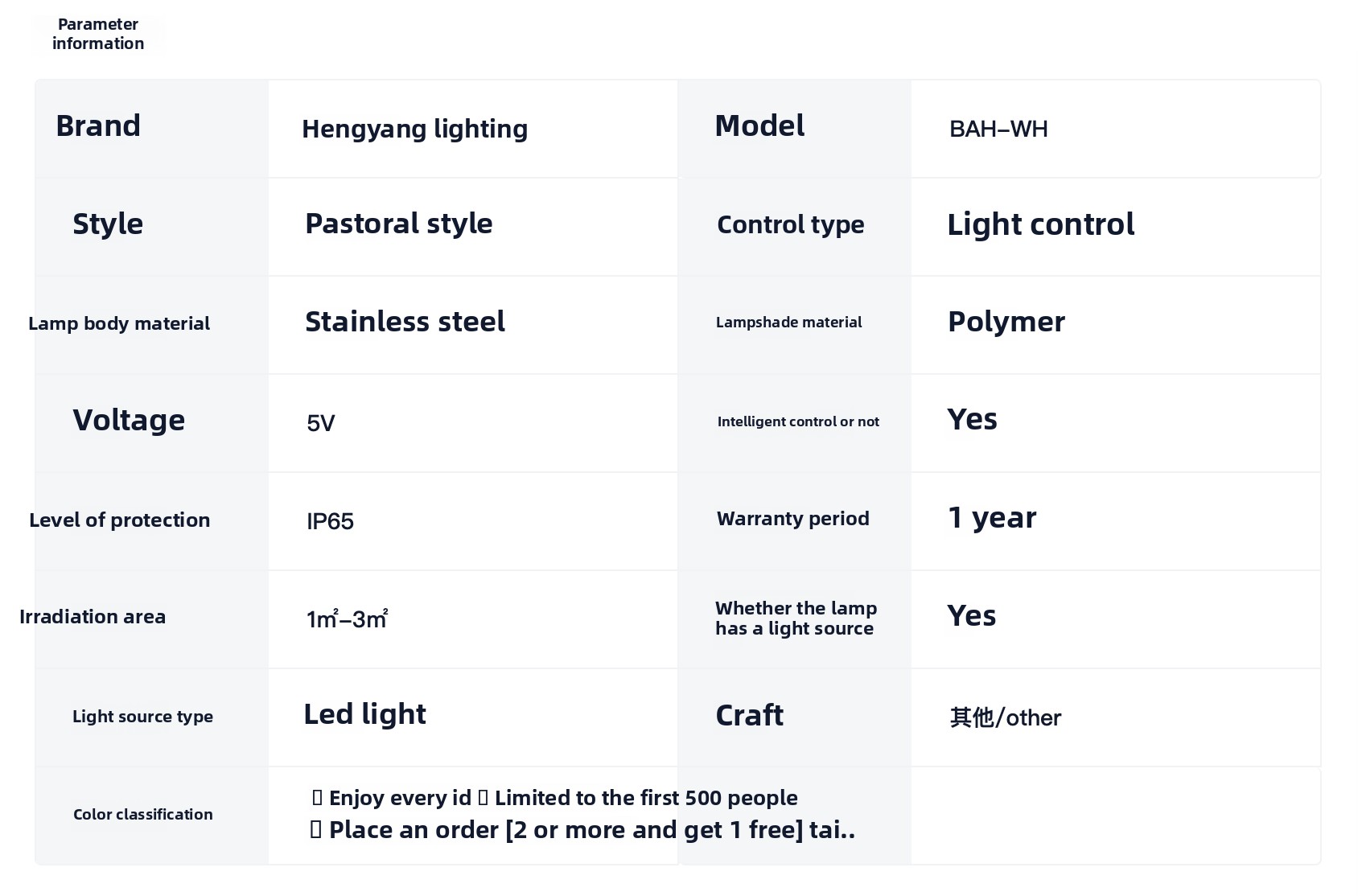1358x896 pixels.
Task: Click Yes beside Whether the lamp has light source
Action: pos(971,616)
